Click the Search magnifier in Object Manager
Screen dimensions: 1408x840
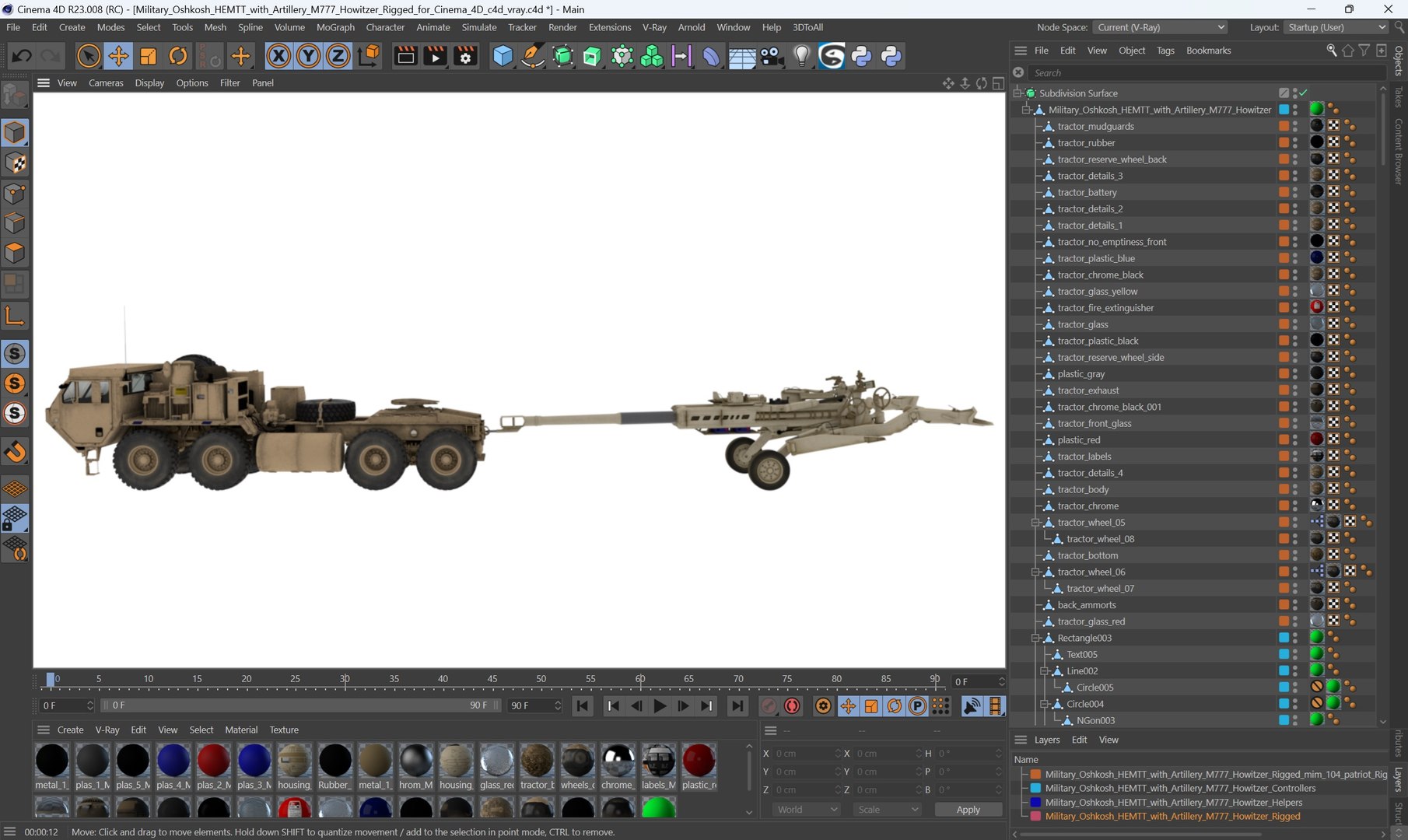tap(1331, 51)
